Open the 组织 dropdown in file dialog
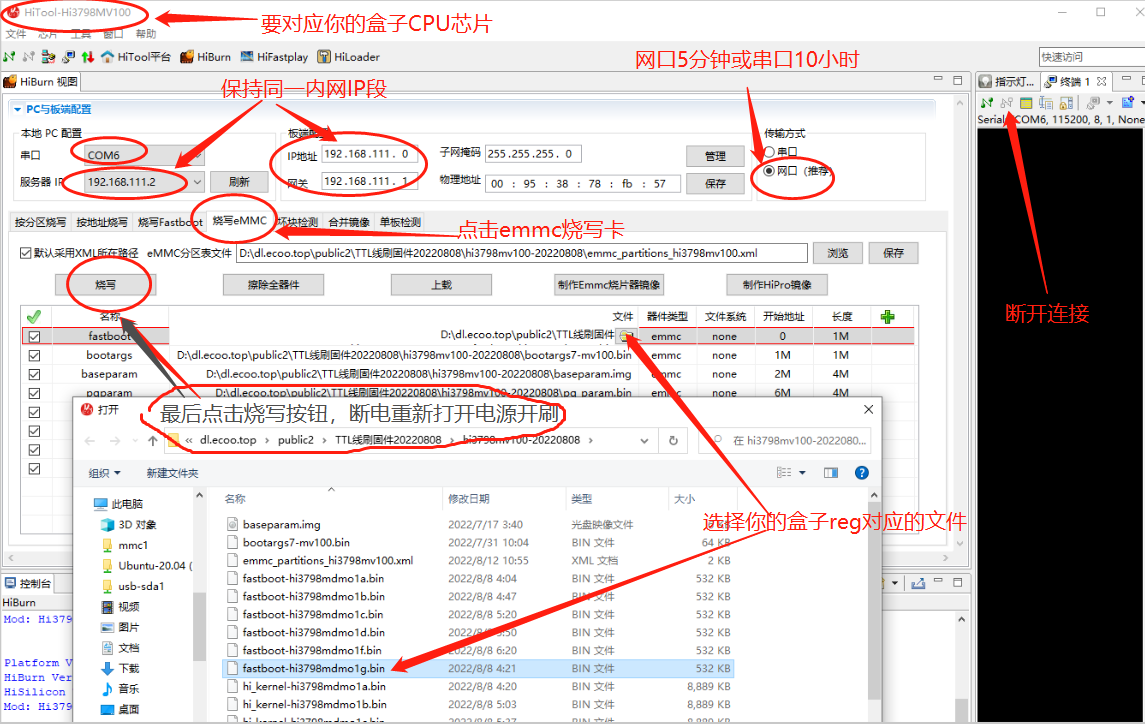Image resolution: width=1145 pixels, height=724 pixels. [103, 472]
